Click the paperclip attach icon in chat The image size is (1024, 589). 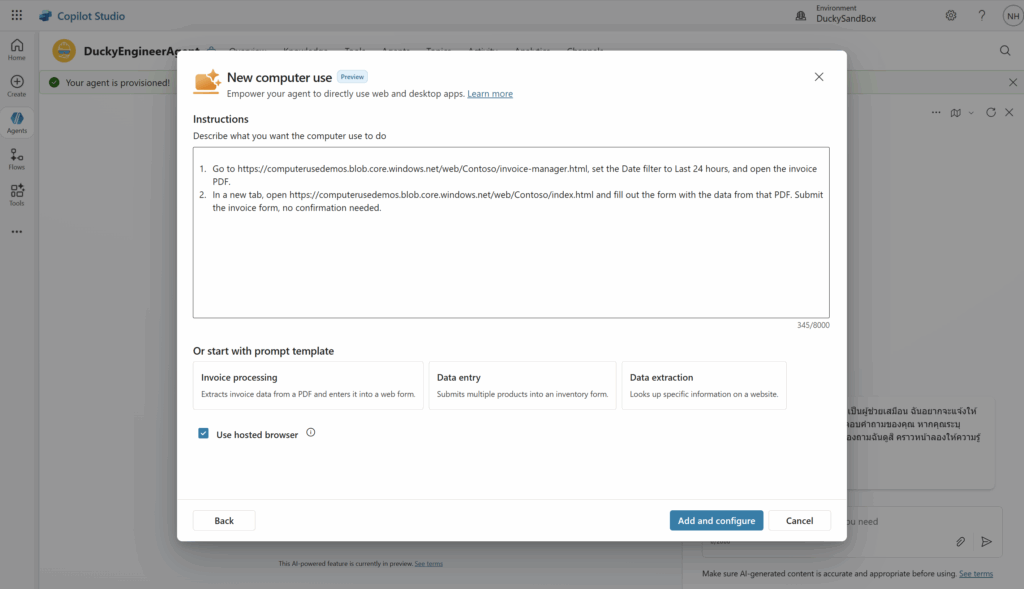tap(960, 541)
